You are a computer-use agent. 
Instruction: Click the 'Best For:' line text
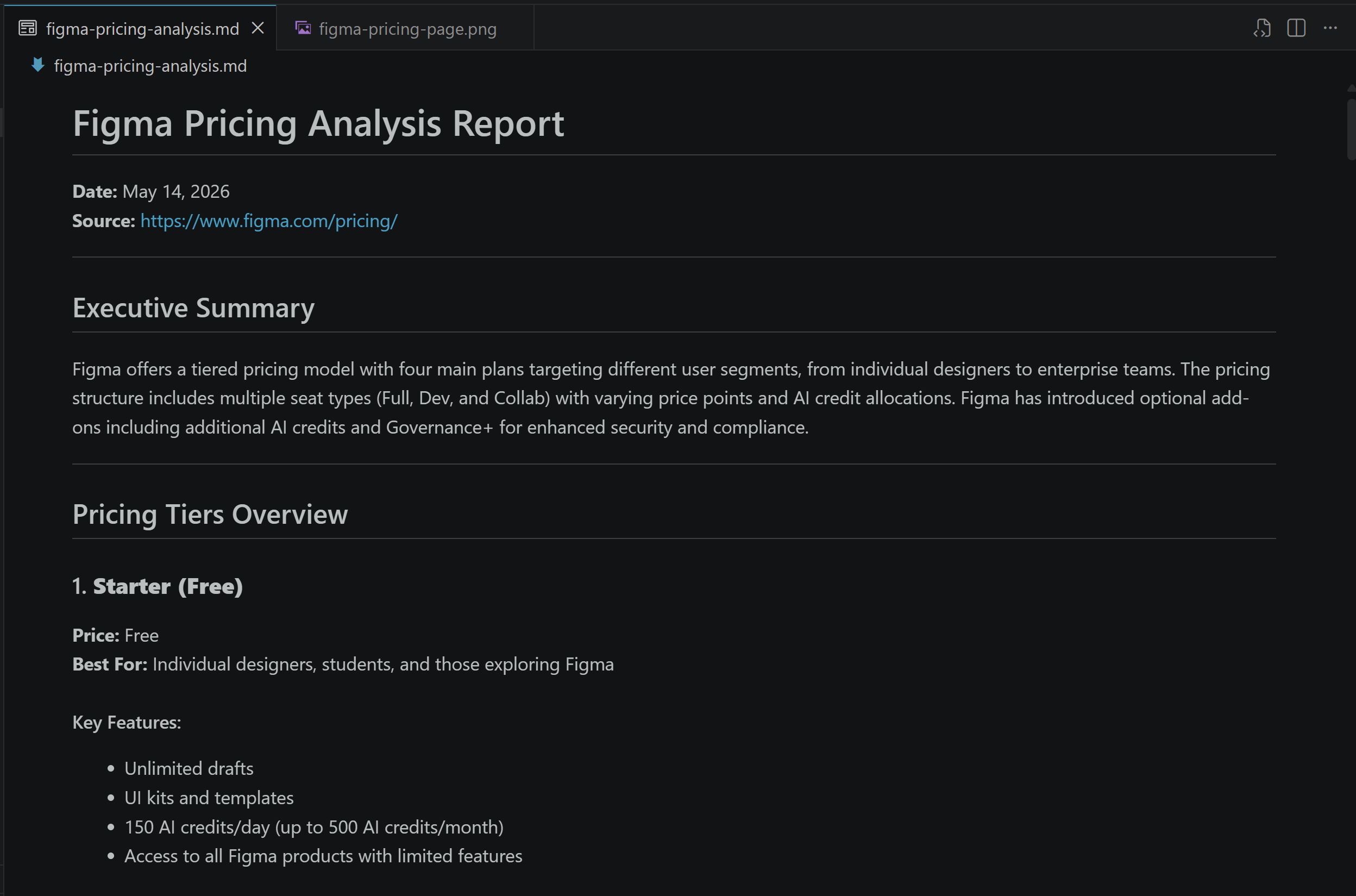pyautogui.click(x=343, y=665)
